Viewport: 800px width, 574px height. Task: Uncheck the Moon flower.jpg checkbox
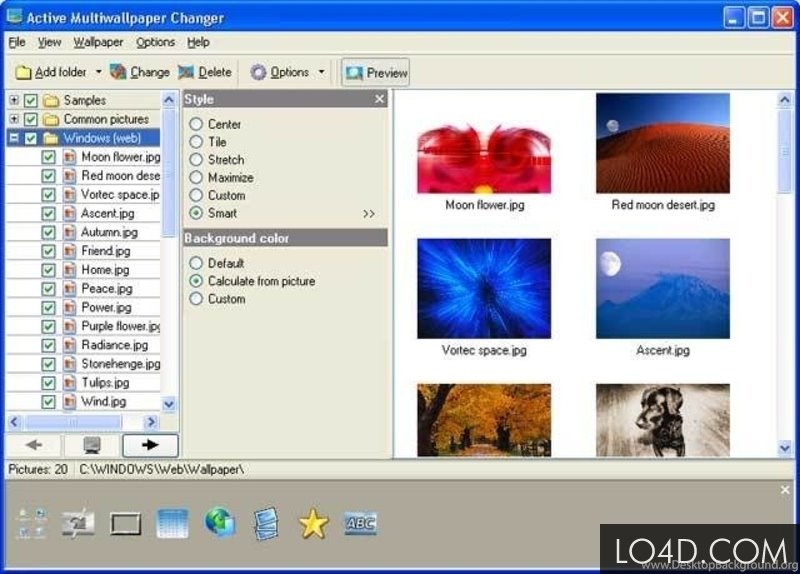(49, 157)
